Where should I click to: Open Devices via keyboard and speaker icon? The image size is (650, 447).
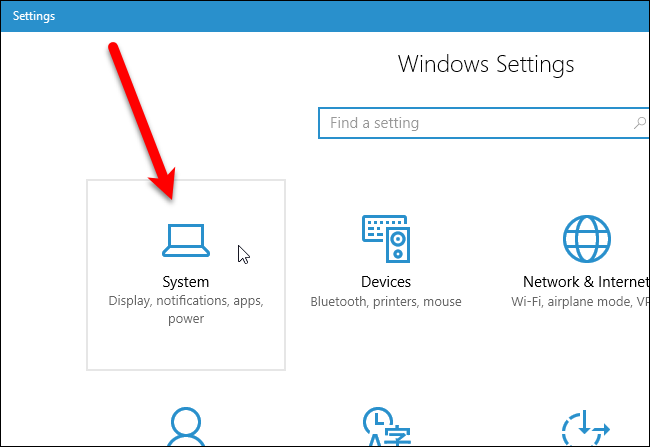pyautogui.click(x=385, y=240)
